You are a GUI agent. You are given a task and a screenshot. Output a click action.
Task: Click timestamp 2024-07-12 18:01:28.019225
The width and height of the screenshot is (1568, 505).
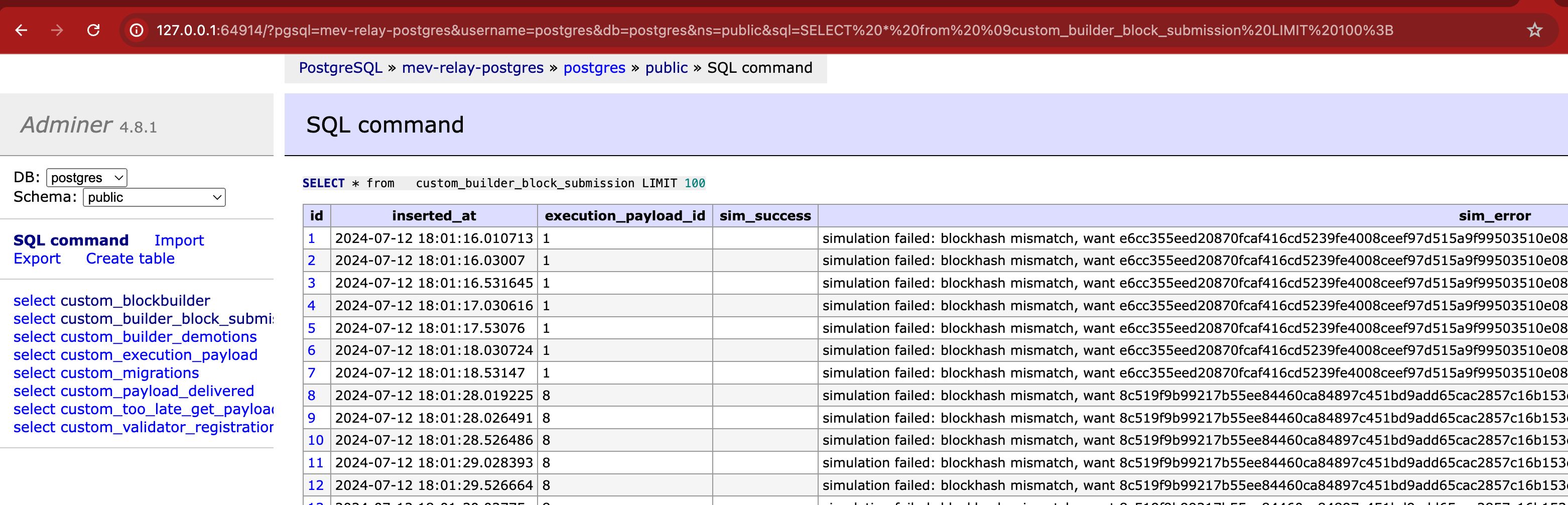(x=434, y=396)
